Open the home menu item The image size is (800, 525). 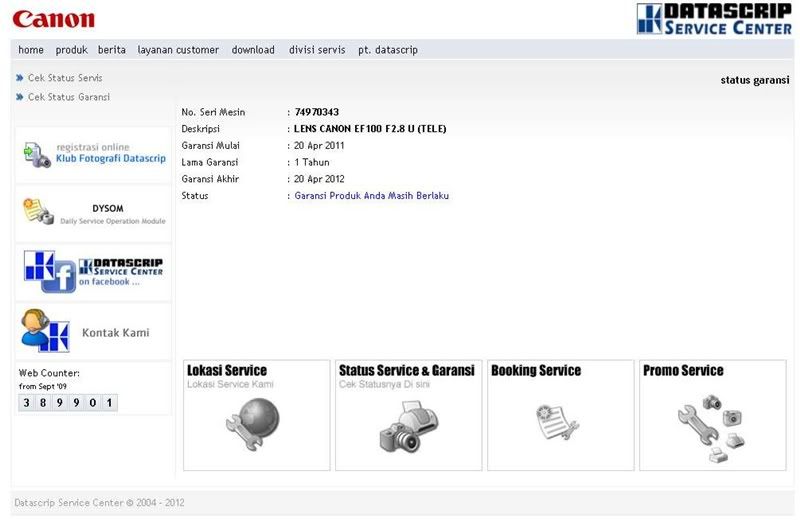click(31, 50)
